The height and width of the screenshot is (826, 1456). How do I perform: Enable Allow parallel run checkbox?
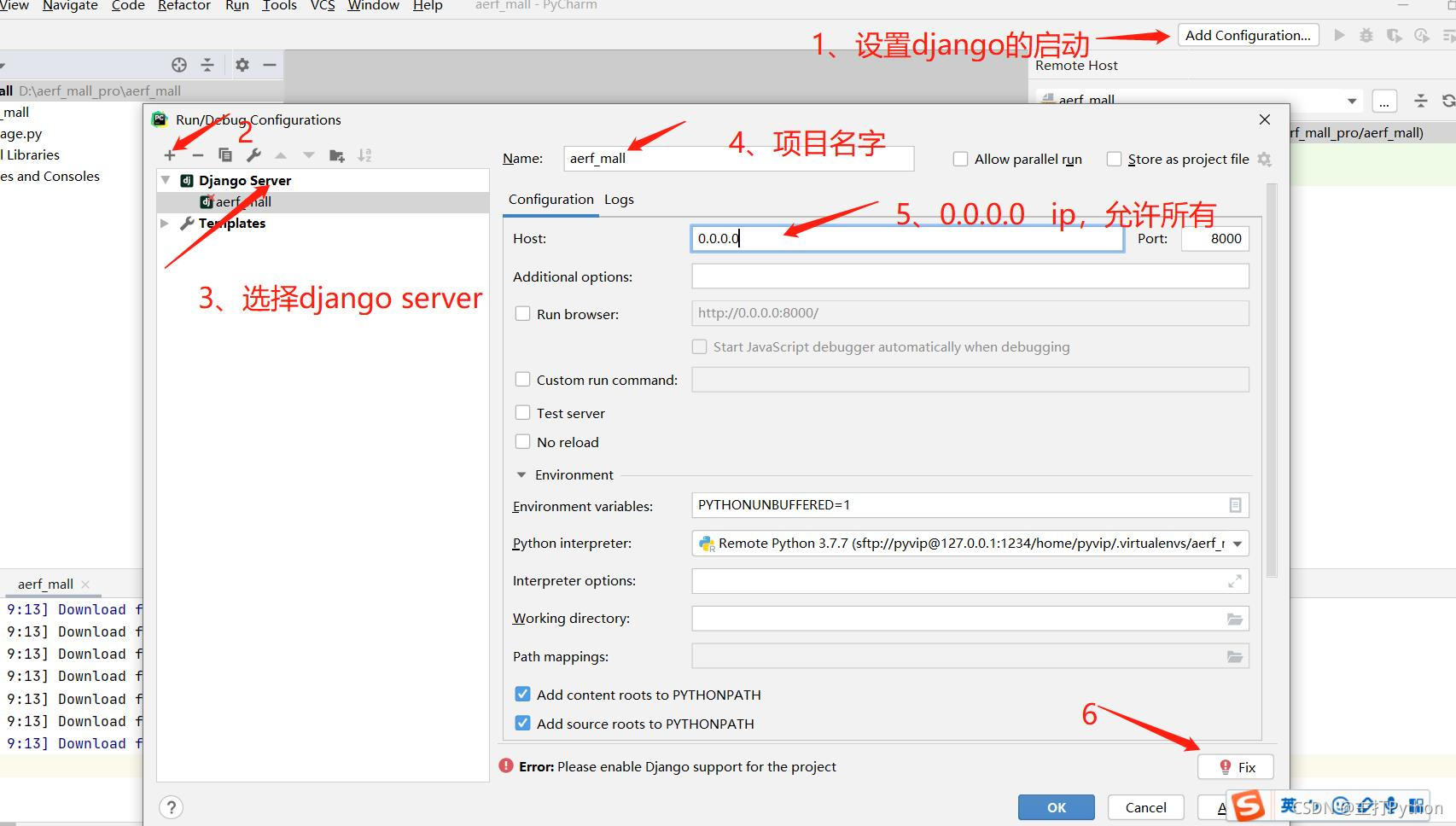[x=960, y=159]
